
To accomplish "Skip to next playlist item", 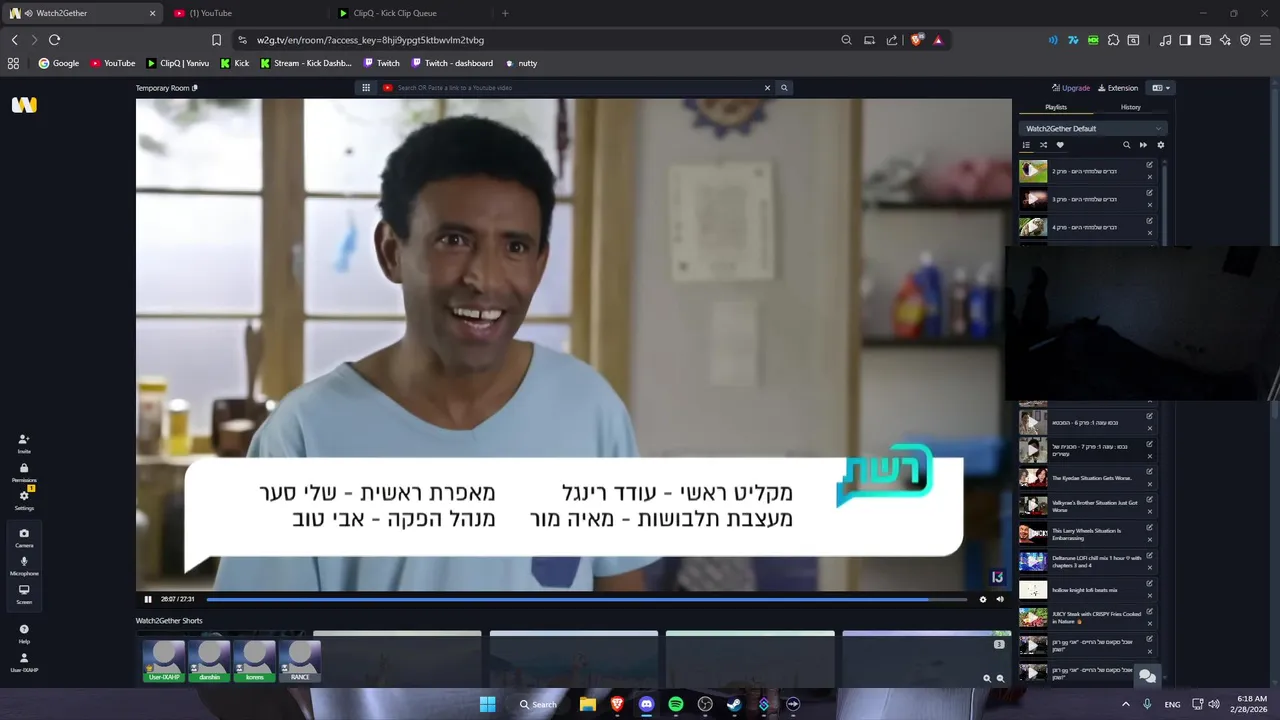I will (x=1143, y=145).
